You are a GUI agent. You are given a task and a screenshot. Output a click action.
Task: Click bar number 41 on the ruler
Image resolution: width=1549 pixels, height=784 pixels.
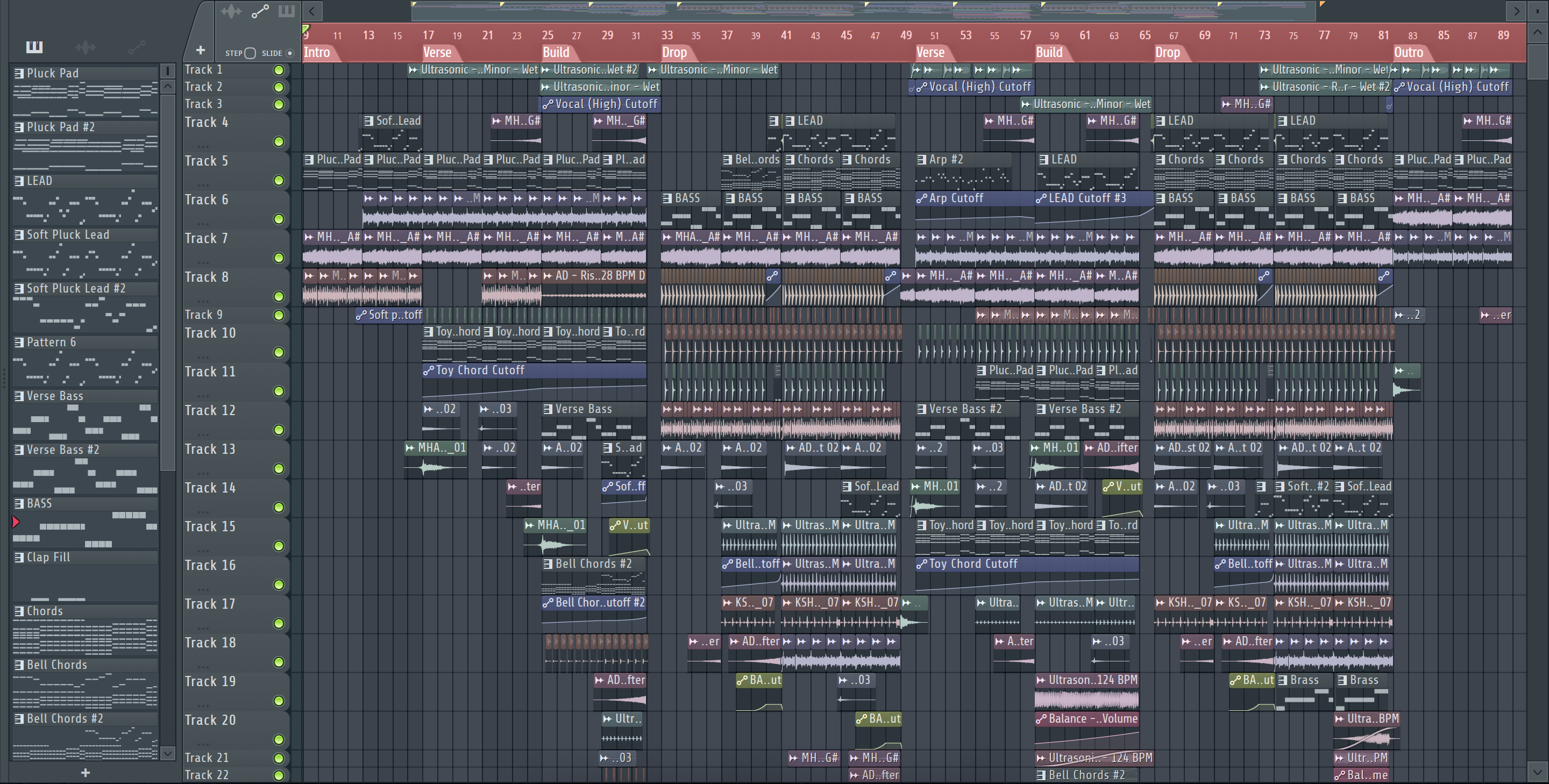click(x=786, y=35)
